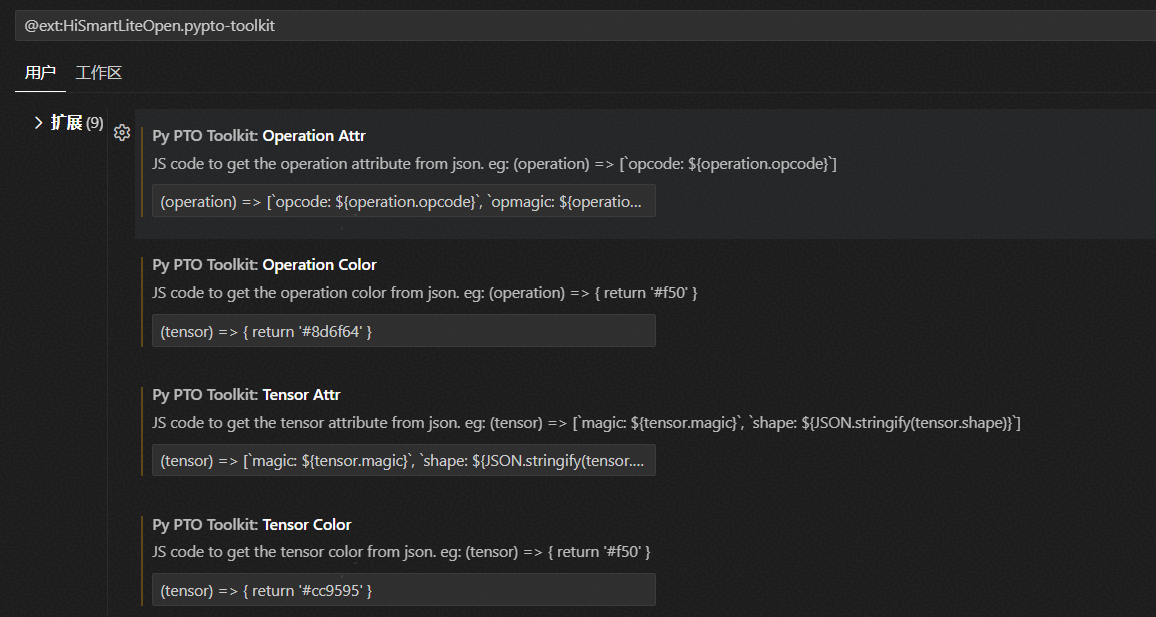The width and height of the screenshot is (1156, 617).
Task: Switch to the 工作区 settings tab
Action: (99, 73)
